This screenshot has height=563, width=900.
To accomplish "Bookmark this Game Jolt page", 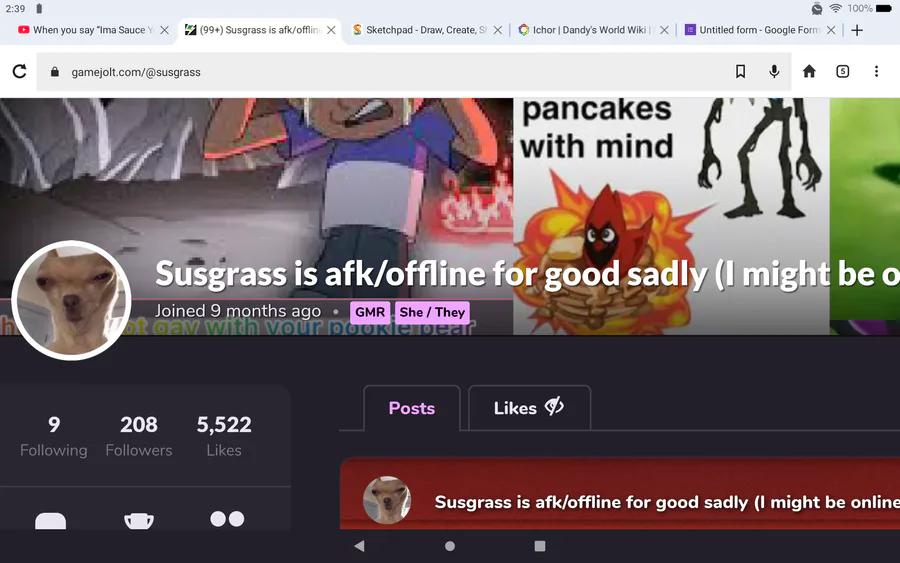I will pos(740,71).
